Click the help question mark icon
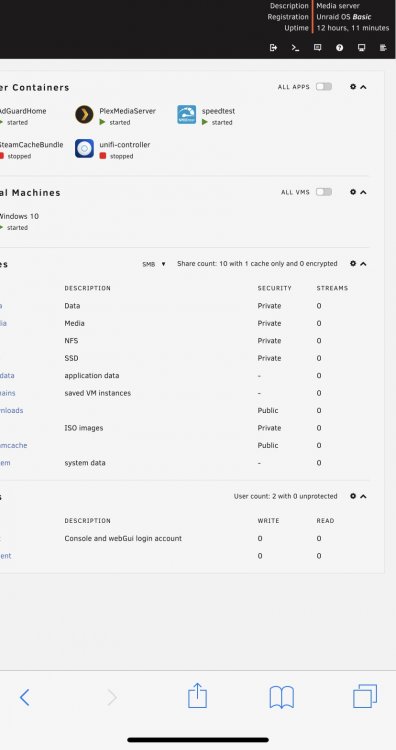 tap(340, 47)
